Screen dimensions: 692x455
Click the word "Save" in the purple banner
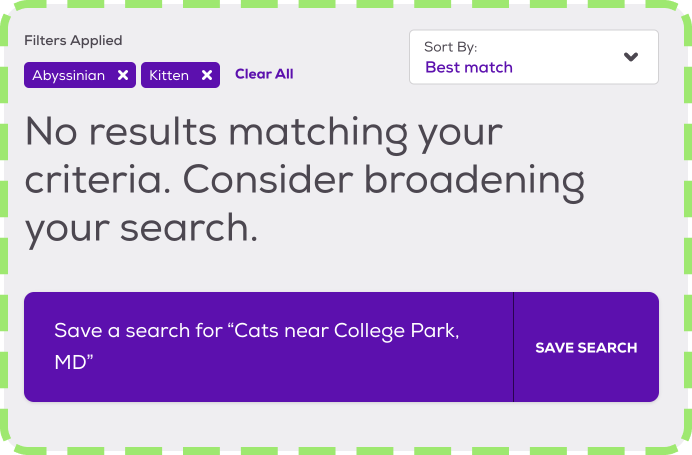point(78,331)
